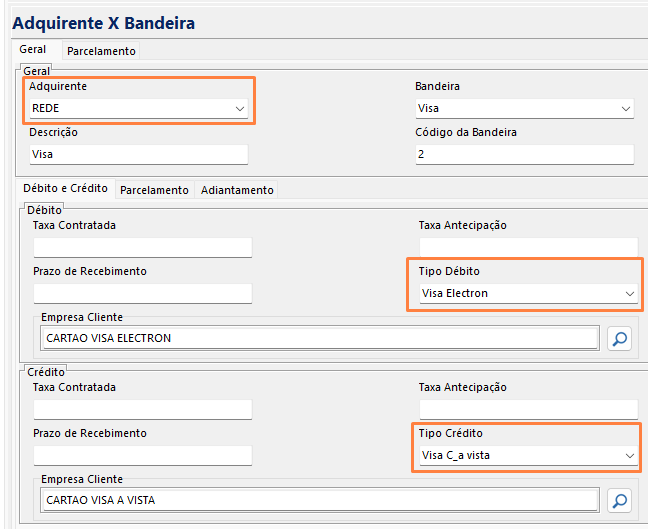Switch to the top Parcelamento tab
Viewport: 648px width, 529px height.
click(x=101, y=51)
